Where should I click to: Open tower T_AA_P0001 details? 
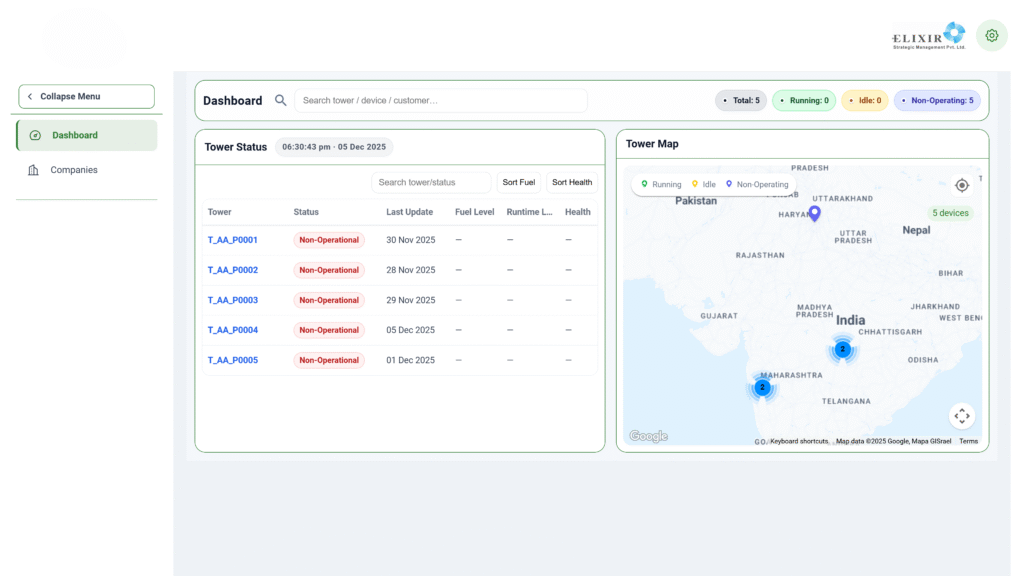click(232, 240)
